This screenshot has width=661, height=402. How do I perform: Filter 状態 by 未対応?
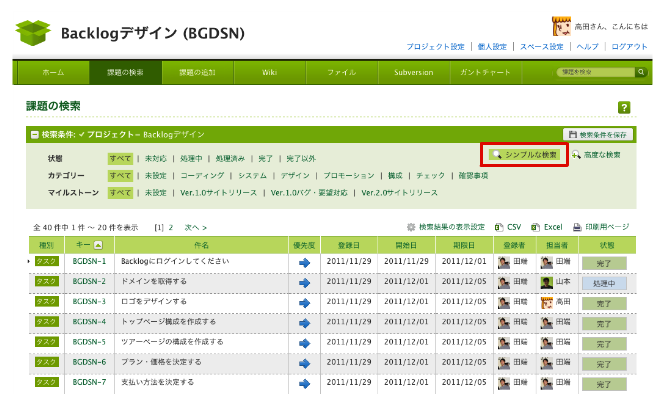[x=156, y=158]
